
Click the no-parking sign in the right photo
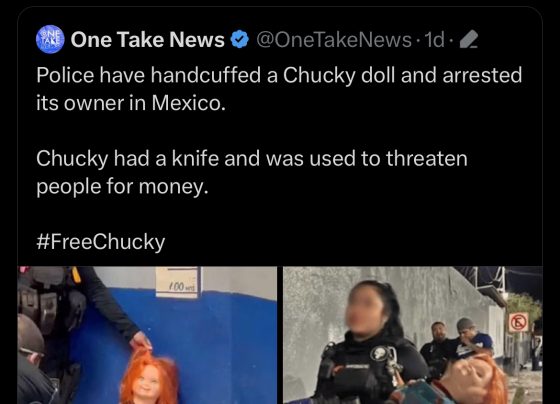519,323
